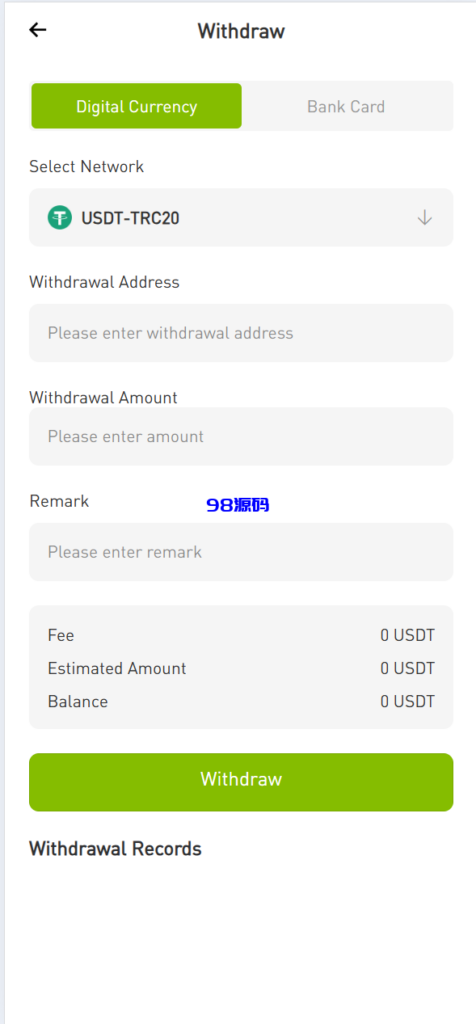The image size is (476, 1024).
Task: Click the blue 98源码 watermark text
Action: [x=238, y=505]
